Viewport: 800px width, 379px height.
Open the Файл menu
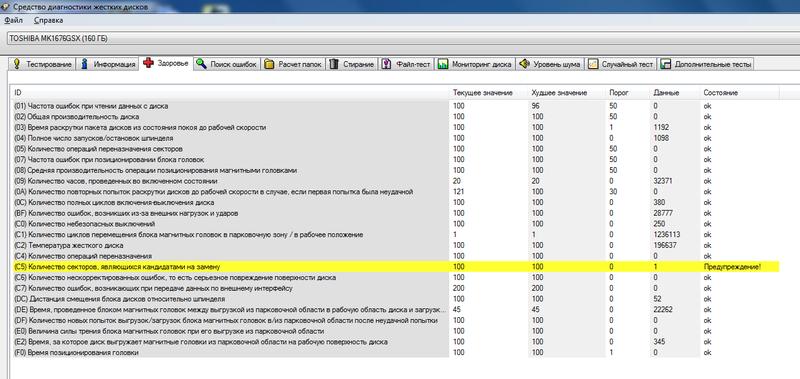14,20
